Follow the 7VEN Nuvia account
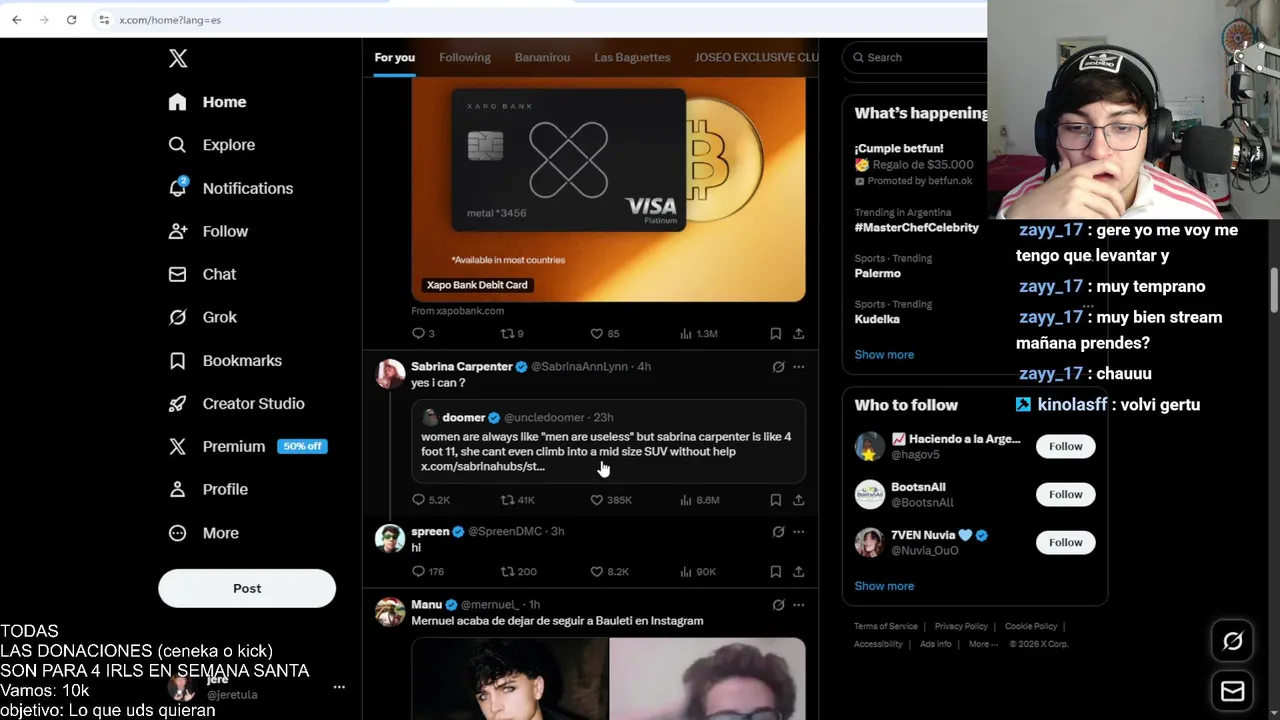 [1065, 542]
